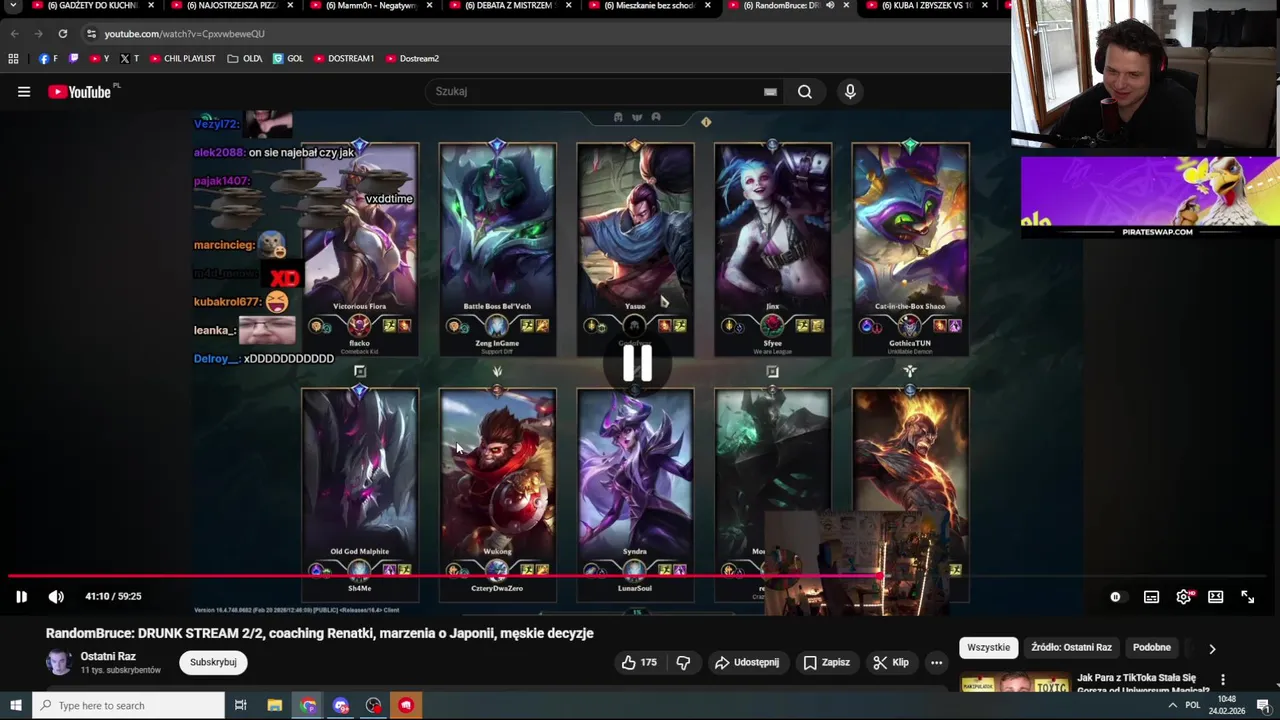
Task: Mute the video volume
Action: pos(56,597)
